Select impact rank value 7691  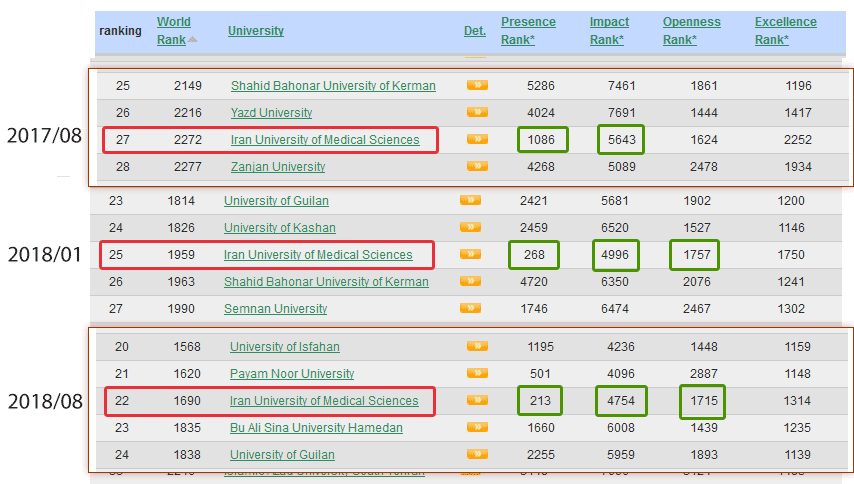[x=621, y=113]
